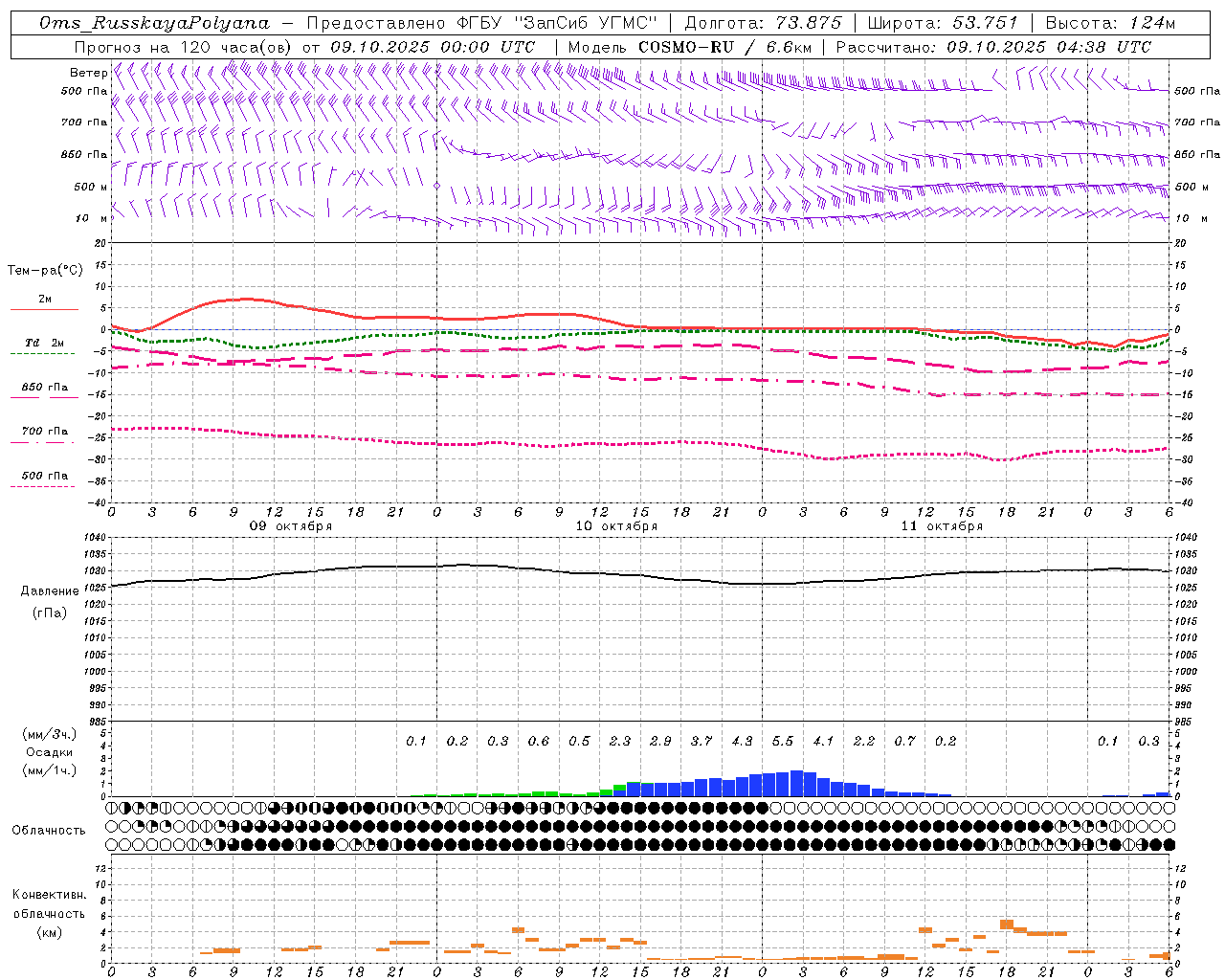Click the model name COSMO-RU / 6.6км
The width and height of the screenshot is (1225, 980).
click(x=724, y=46)
